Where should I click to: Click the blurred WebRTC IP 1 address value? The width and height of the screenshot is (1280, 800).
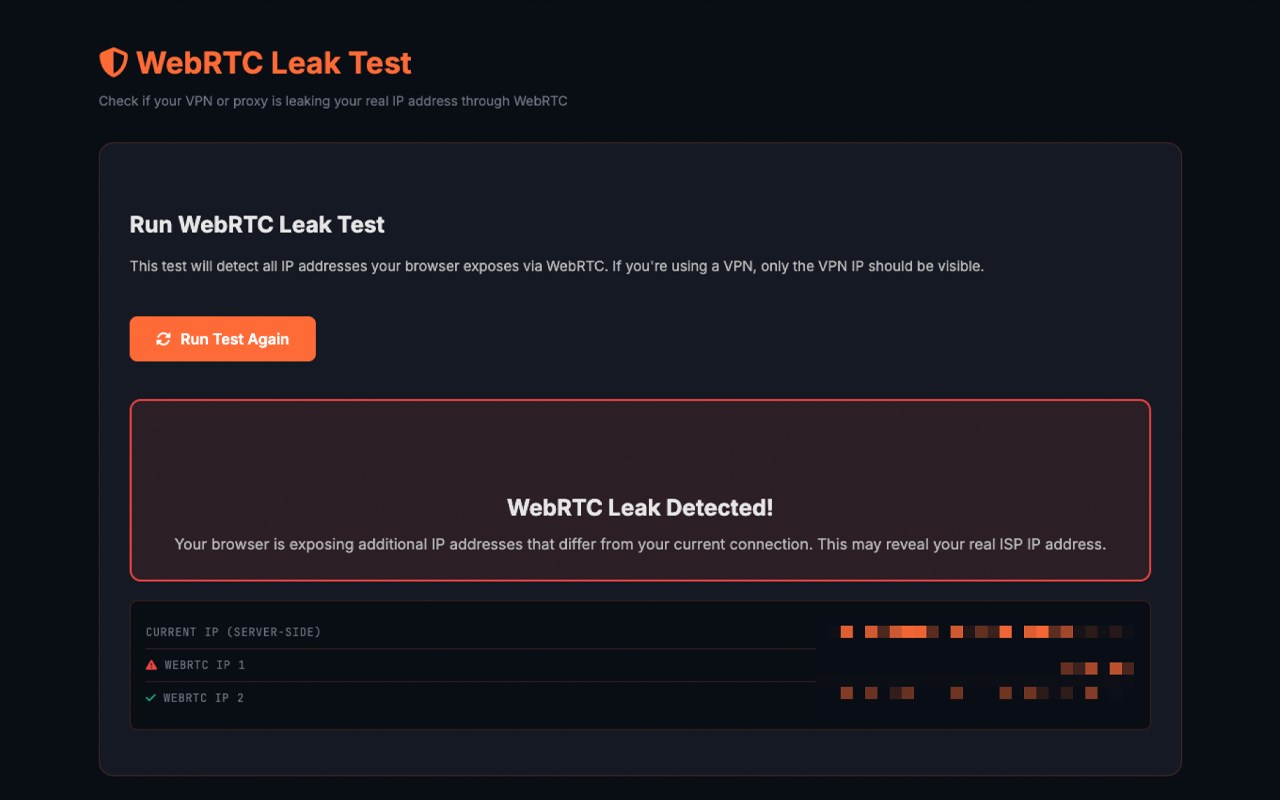click(x=1096, y=668)
